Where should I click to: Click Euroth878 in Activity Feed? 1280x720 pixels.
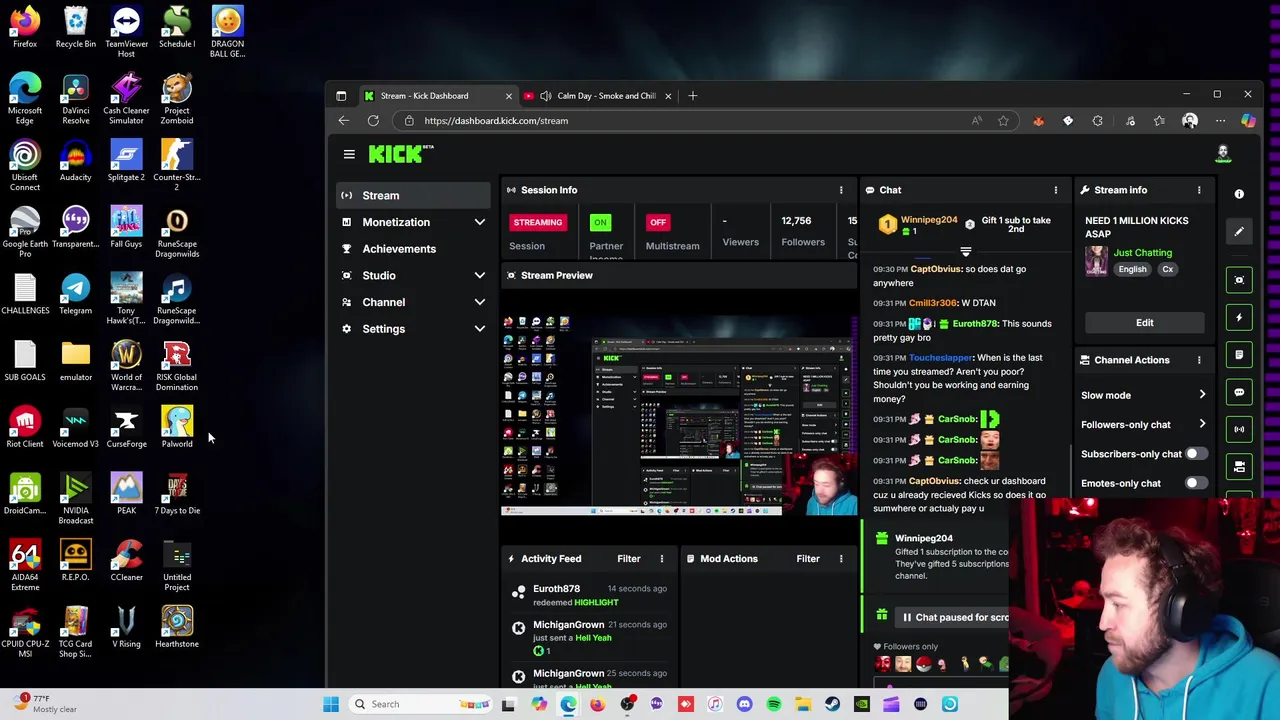pyautogui.click(x=556, y=589)
